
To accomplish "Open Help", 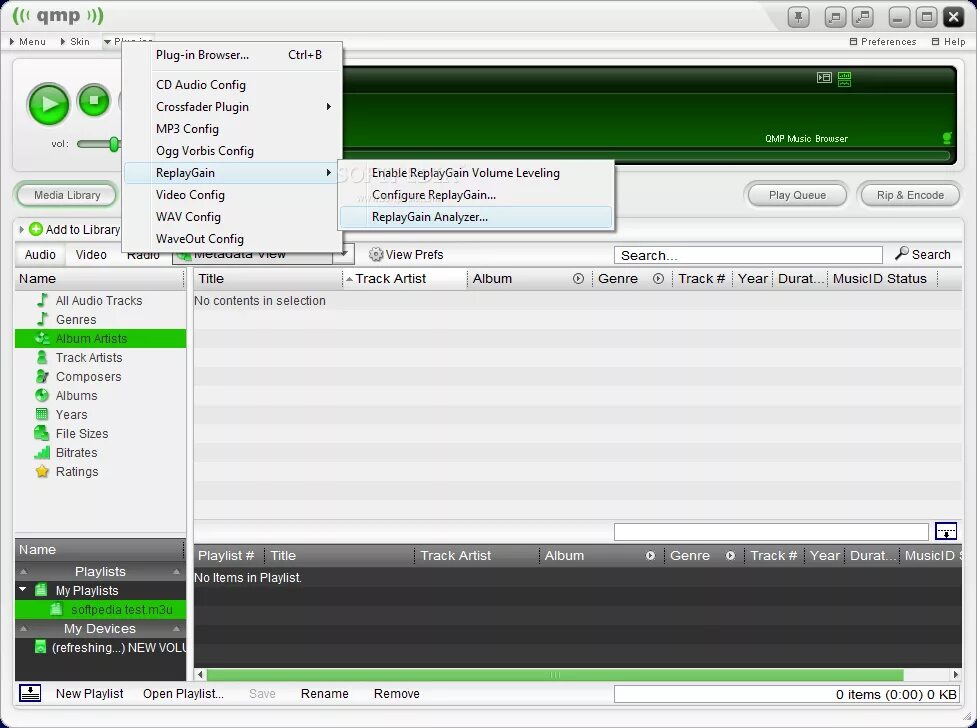I will tap(948, 42).
